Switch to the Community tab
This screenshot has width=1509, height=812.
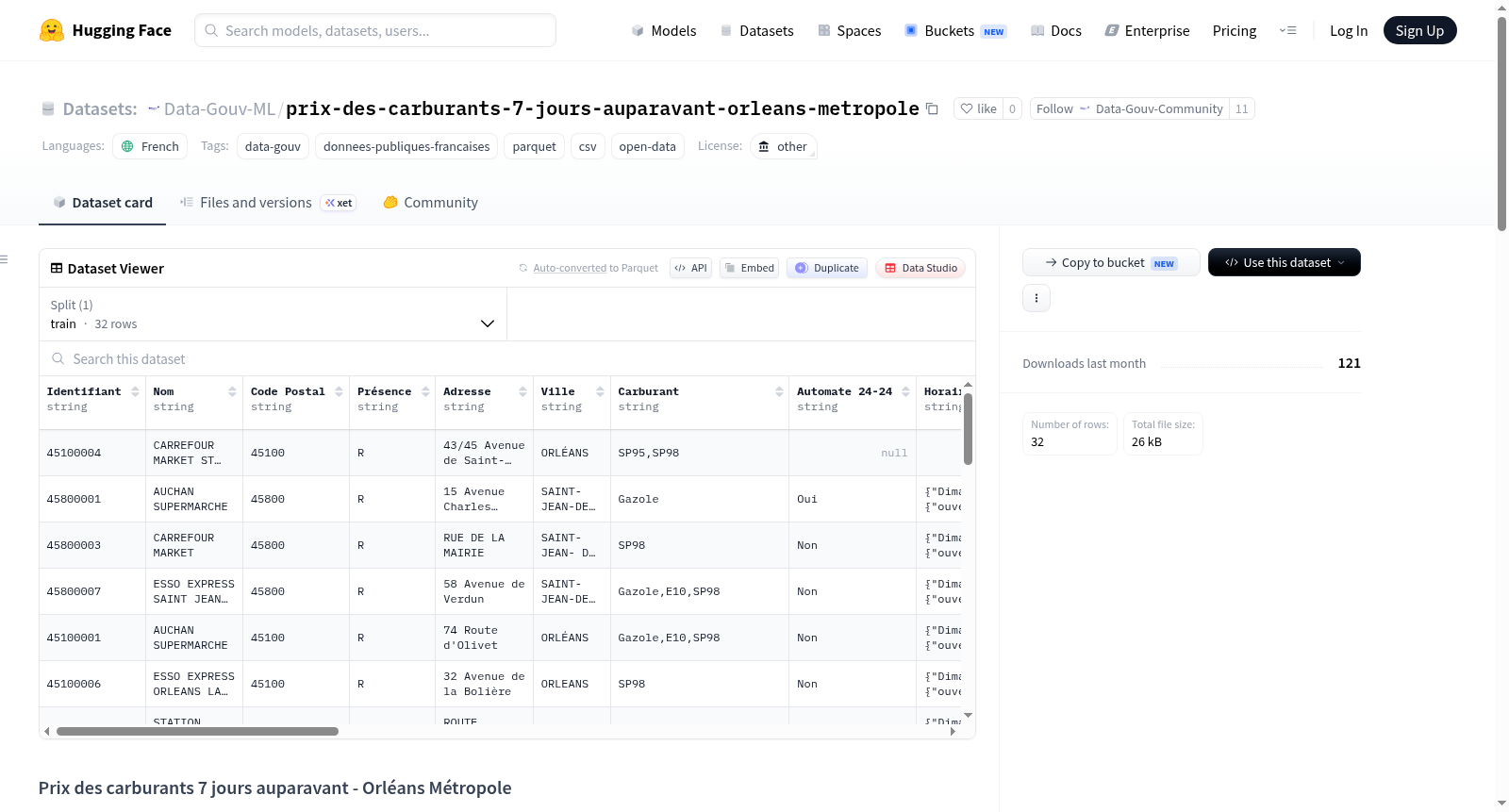pos(430,203)
